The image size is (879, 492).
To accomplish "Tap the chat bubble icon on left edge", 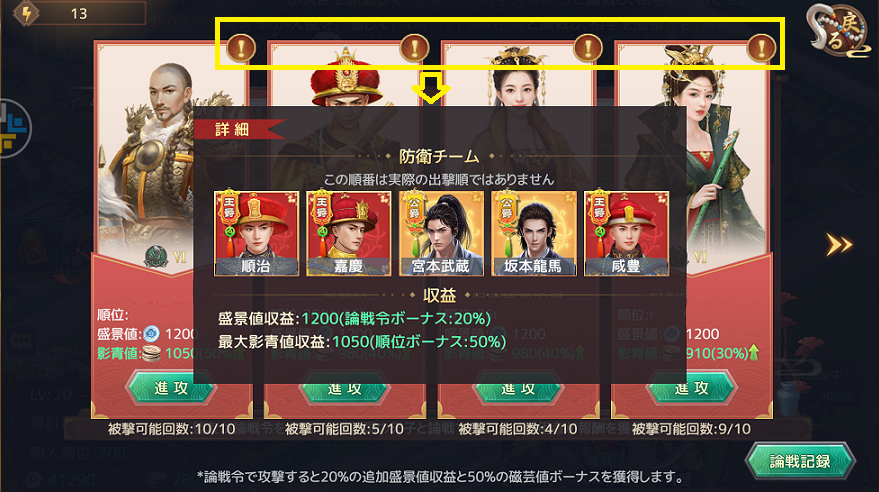I will coord(22,341).
